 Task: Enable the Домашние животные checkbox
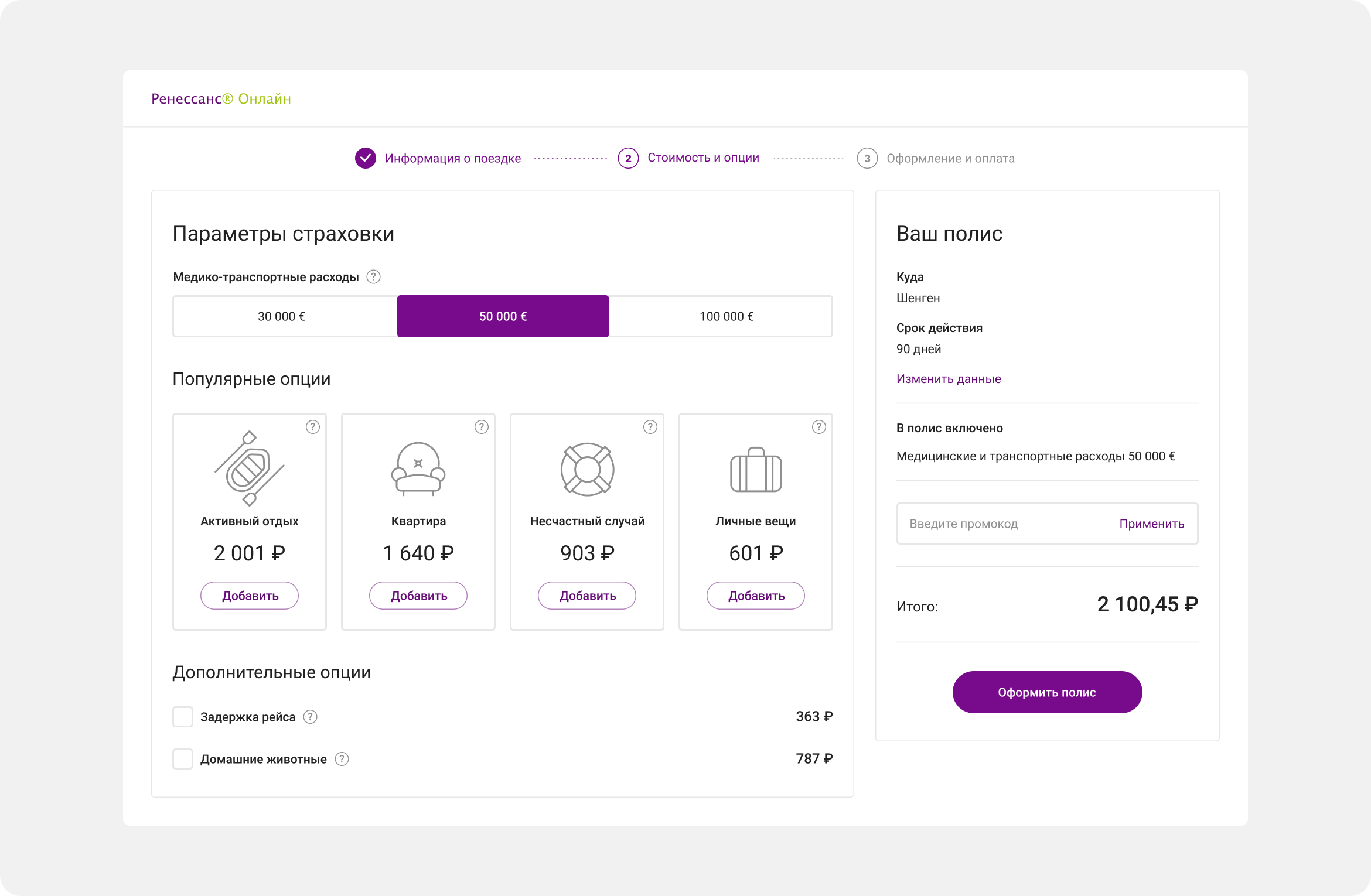[x=183, y=759]
